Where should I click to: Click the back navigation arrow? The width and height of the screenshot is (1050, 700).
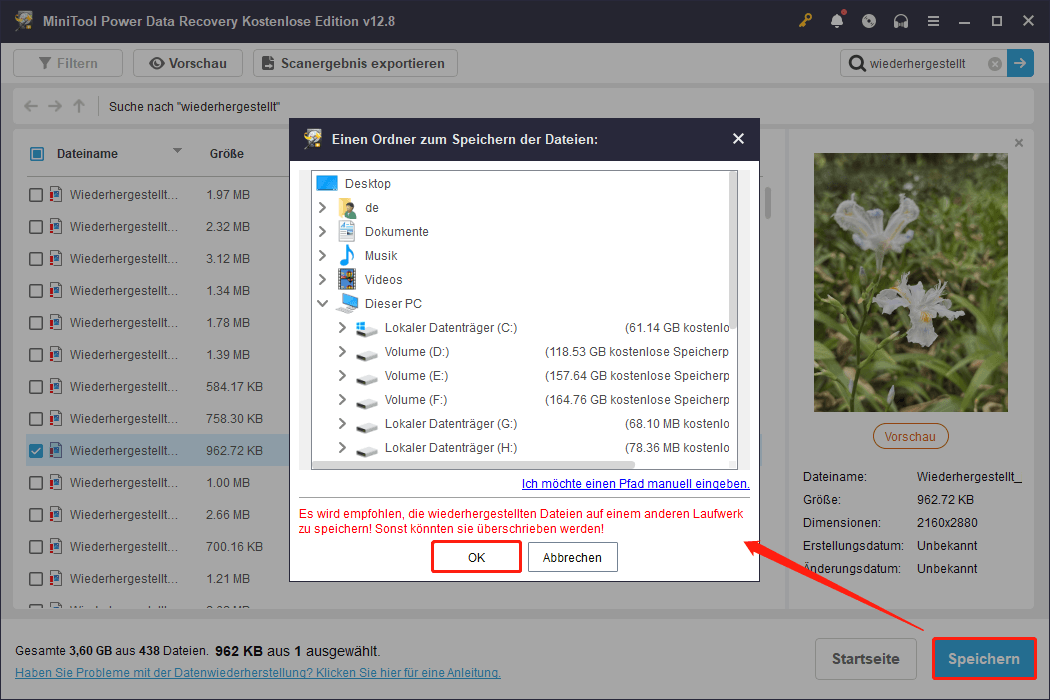[x=30, y=105]
